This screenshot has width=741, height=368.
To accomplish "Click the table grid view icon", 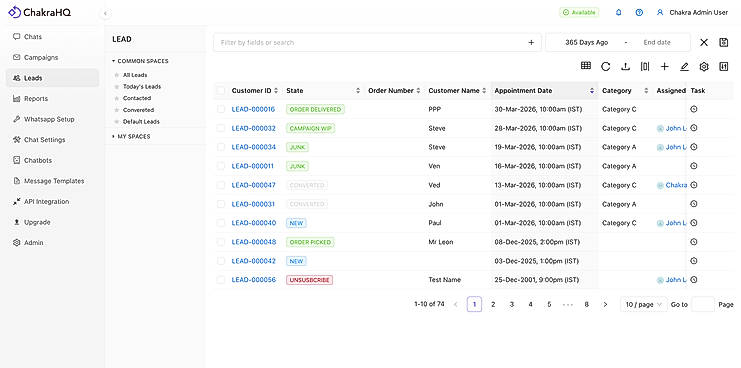I will tap(586, 66).
